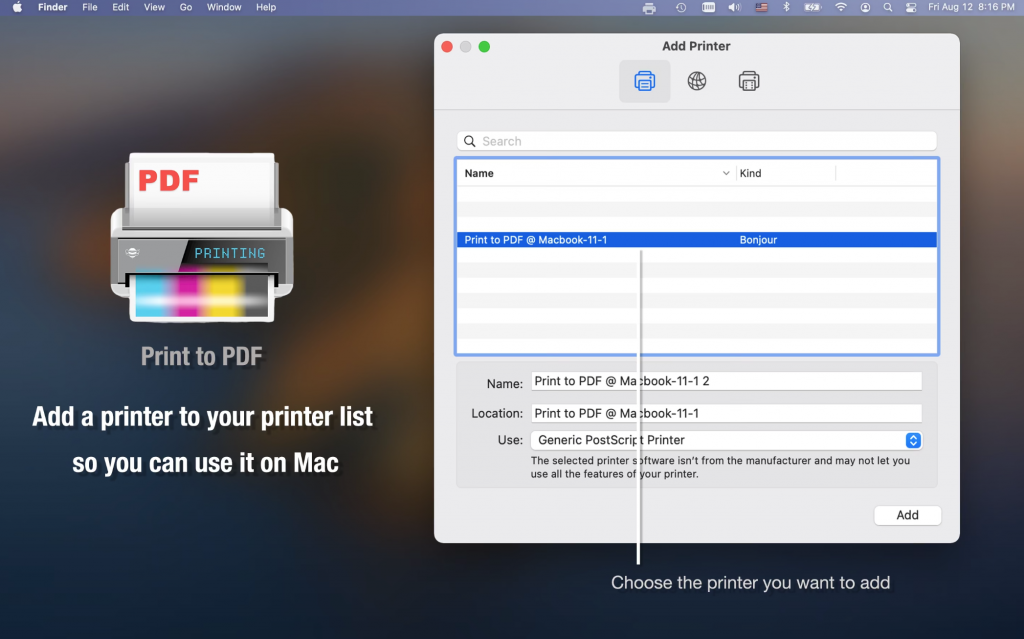Open the IP printer globe icon
The width and height of the screenshot is (1024, 639).
pos(696,81)
